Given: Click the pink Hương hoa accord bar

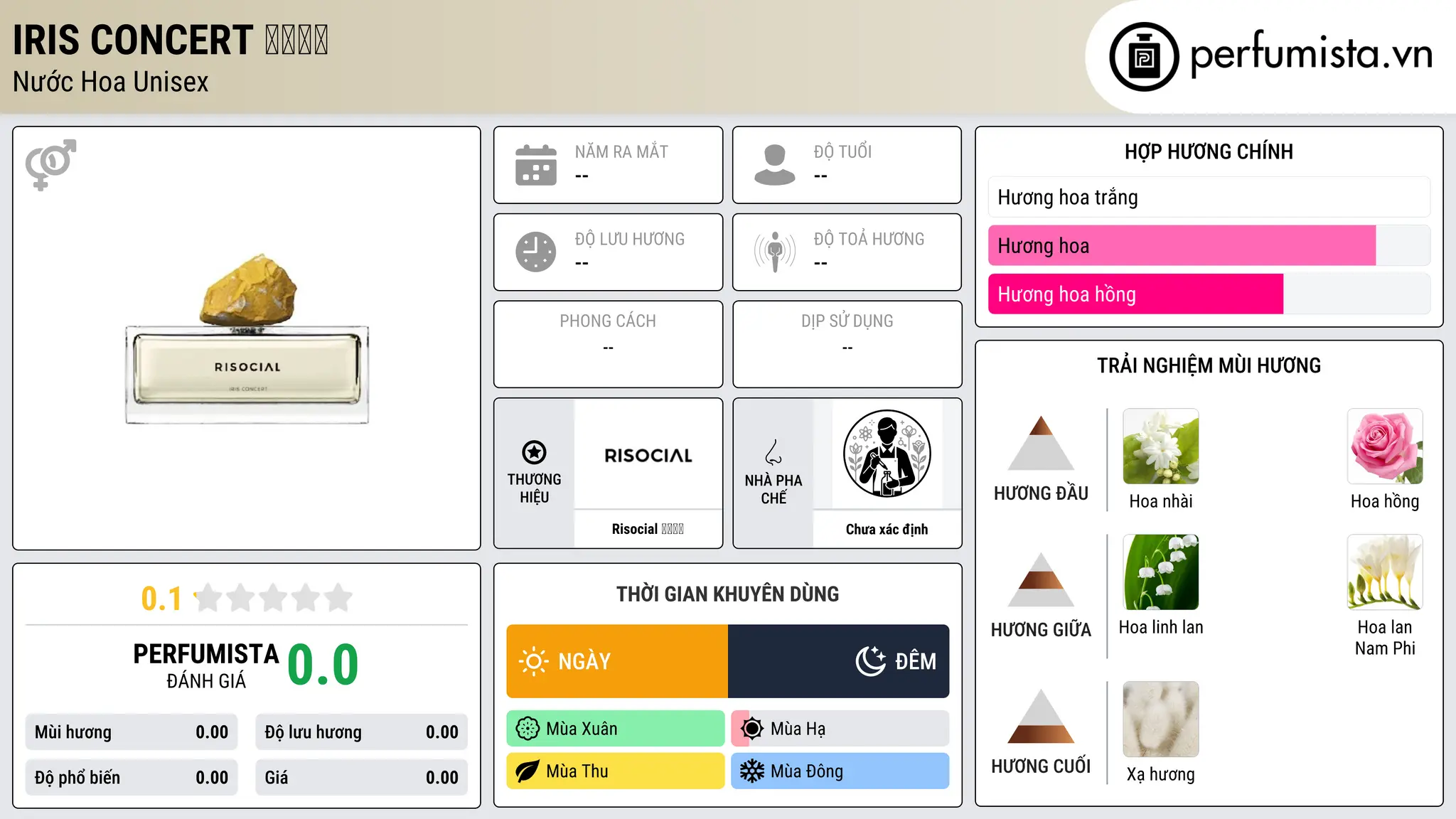Looking at the screenshot, I should [x=1182, y=245].
